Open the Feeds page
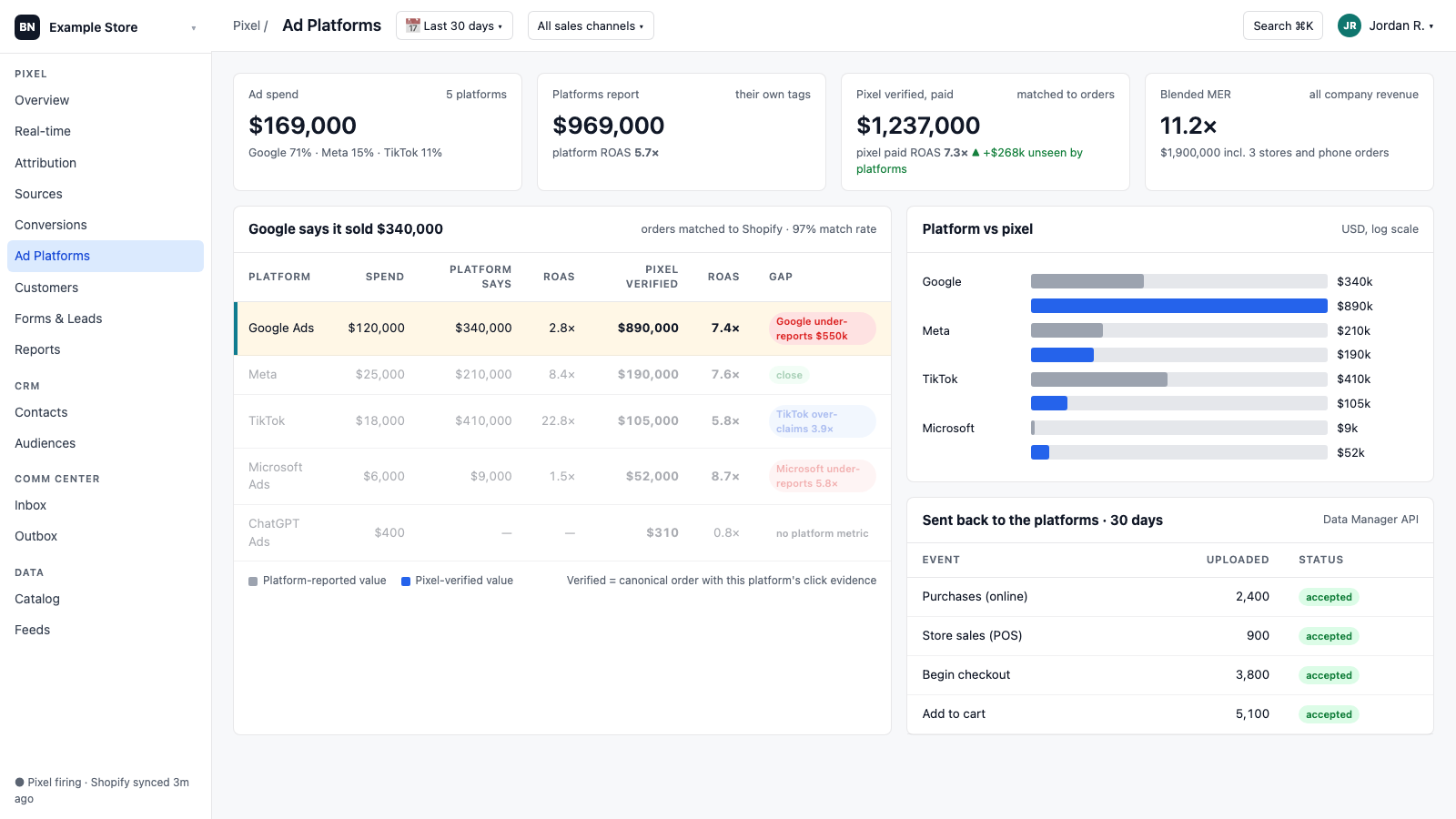1456x819 pixels. (x=106, y=630)
